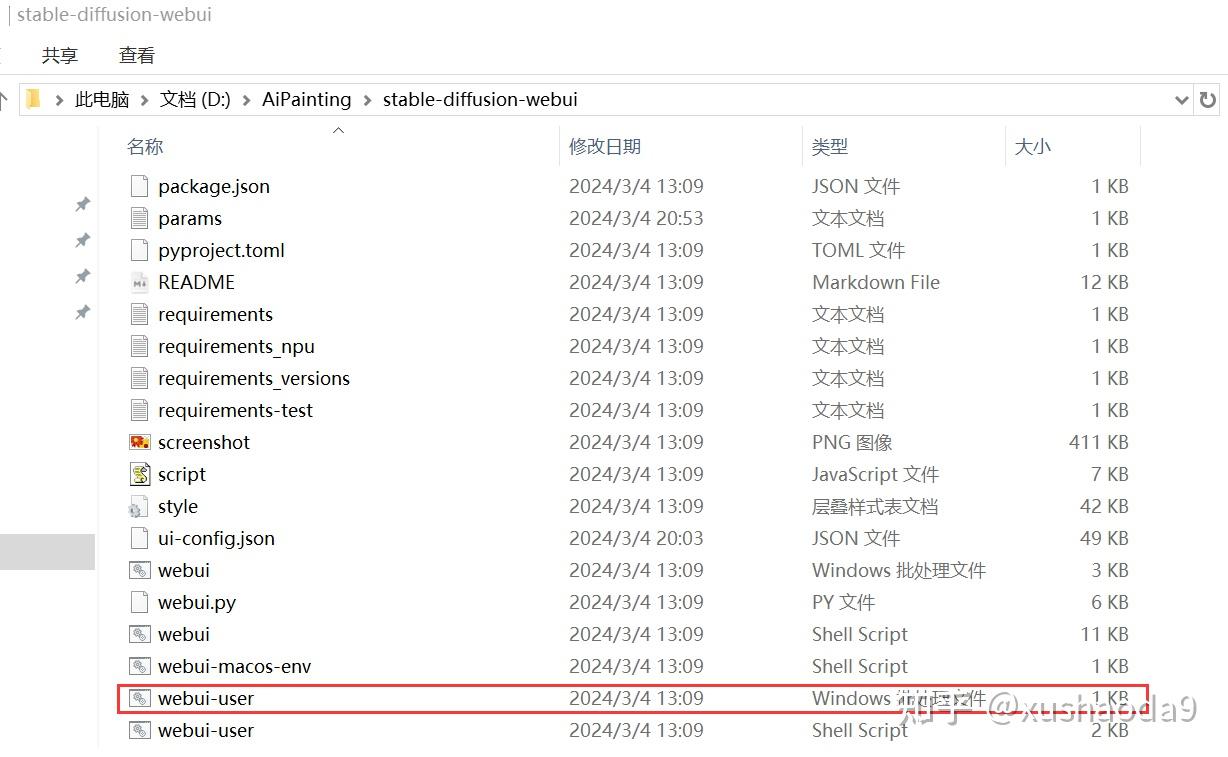Click the 2 KB size of webui-user shell script

pos(1110,730)
